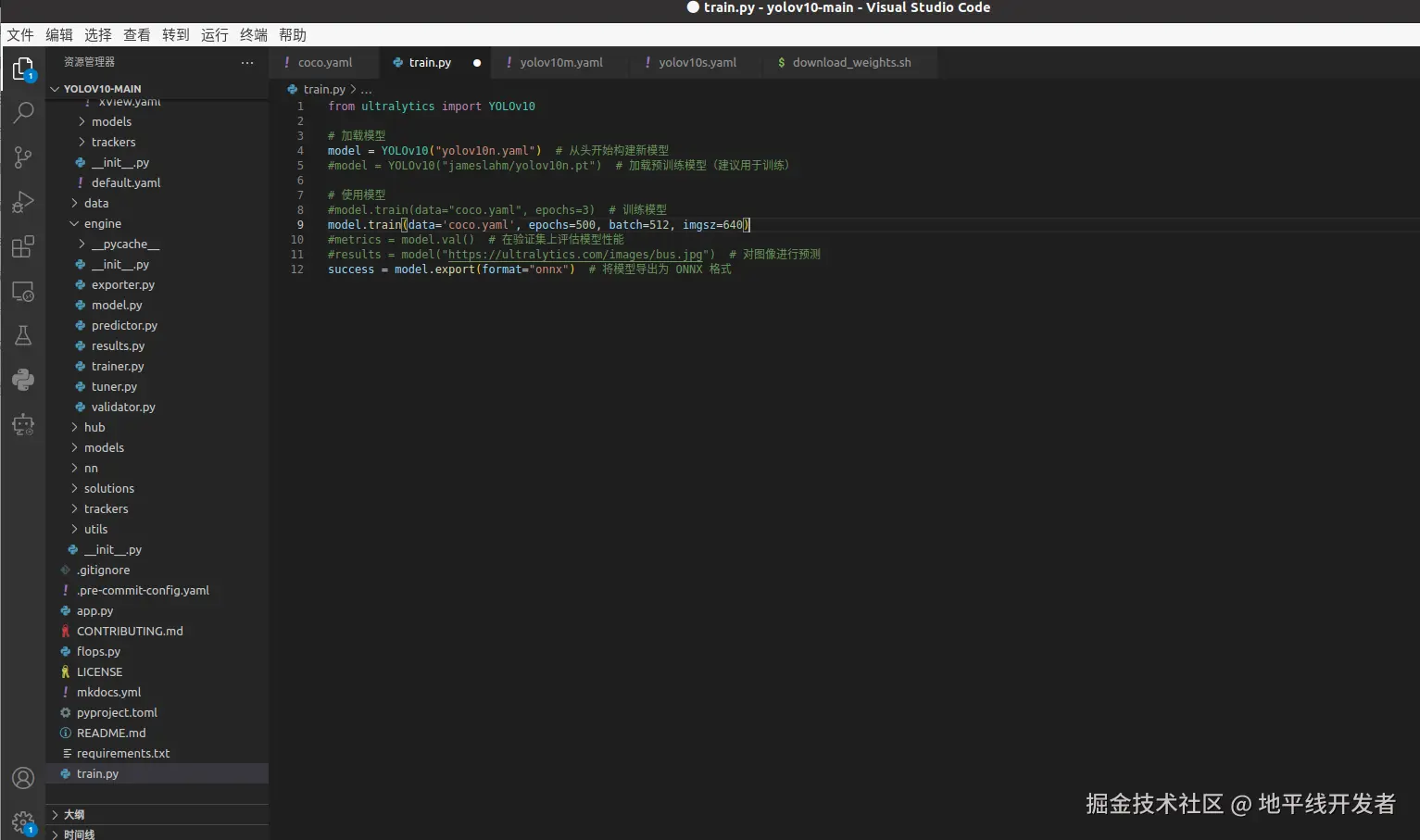Open trainer.py in the file tree
The height and width of the screenshot is (840, 1420).
tap(118, 367)
